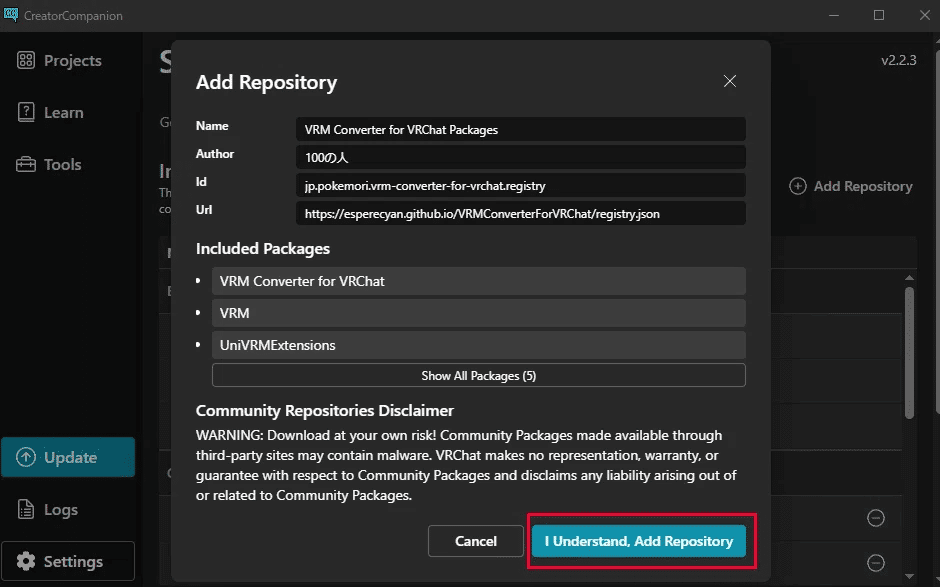Viewport: 940px width, 587px height.
Task: Cancel adding the repository
Action: (475, 541)
